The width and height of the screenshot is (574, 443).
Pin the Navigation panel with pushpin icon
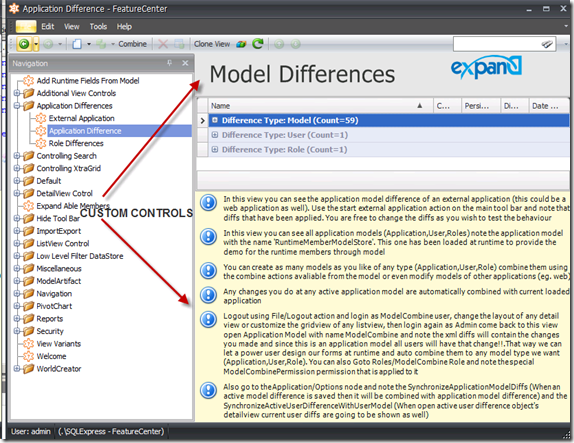(169, 63)
